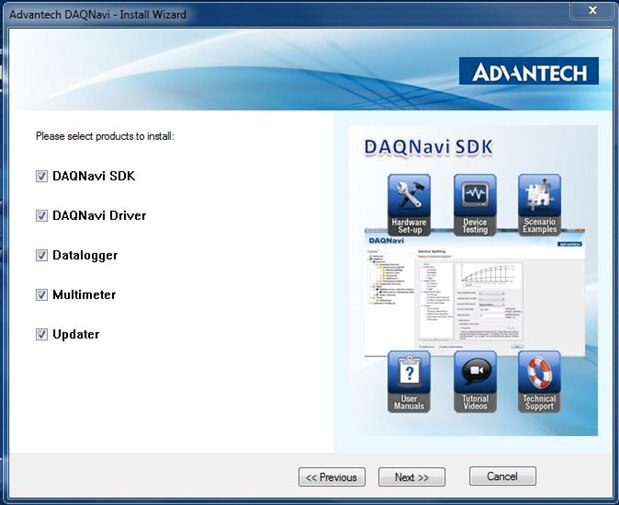
Task: Uncheck the DAQNavi SDK checkbox
Action: pyautogui.click(x=42, y=176)
